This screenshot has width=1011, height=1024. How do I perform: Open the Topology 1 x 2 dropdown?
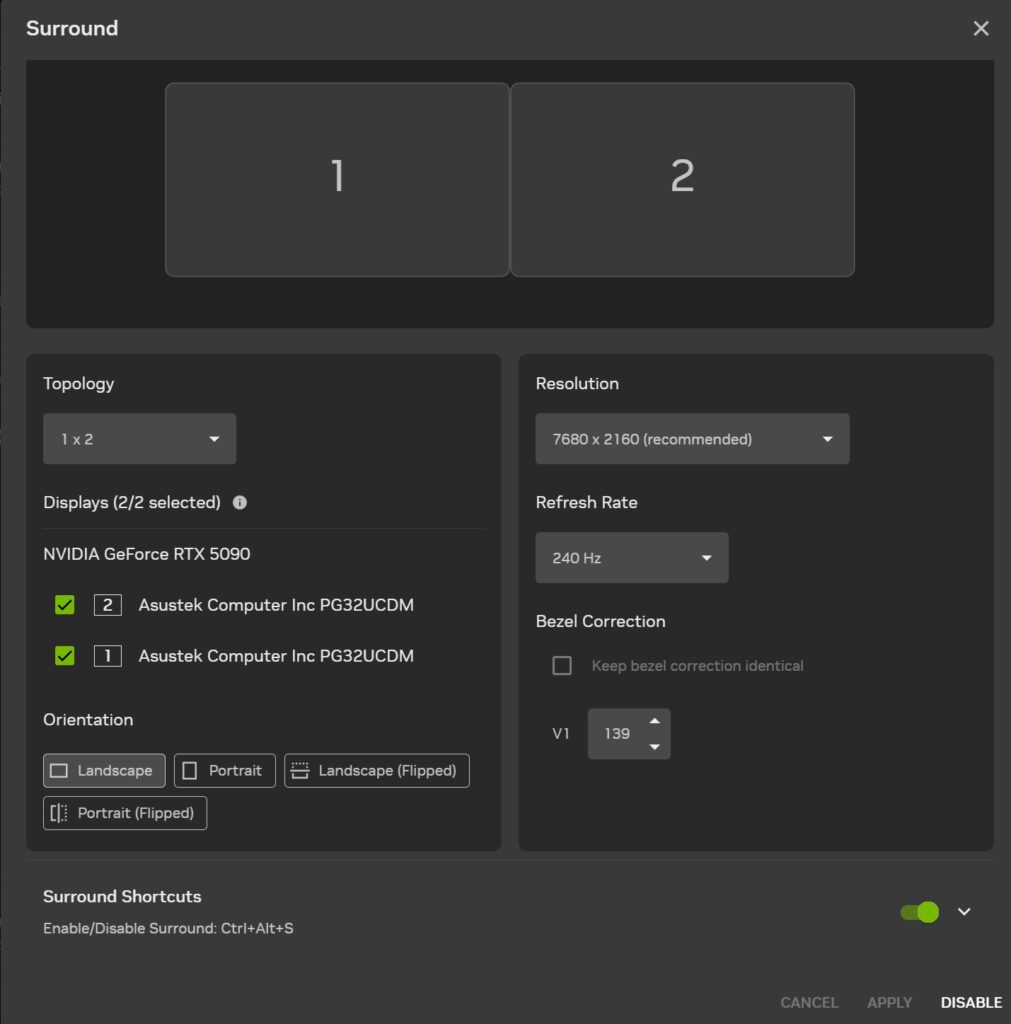[139, 439]
